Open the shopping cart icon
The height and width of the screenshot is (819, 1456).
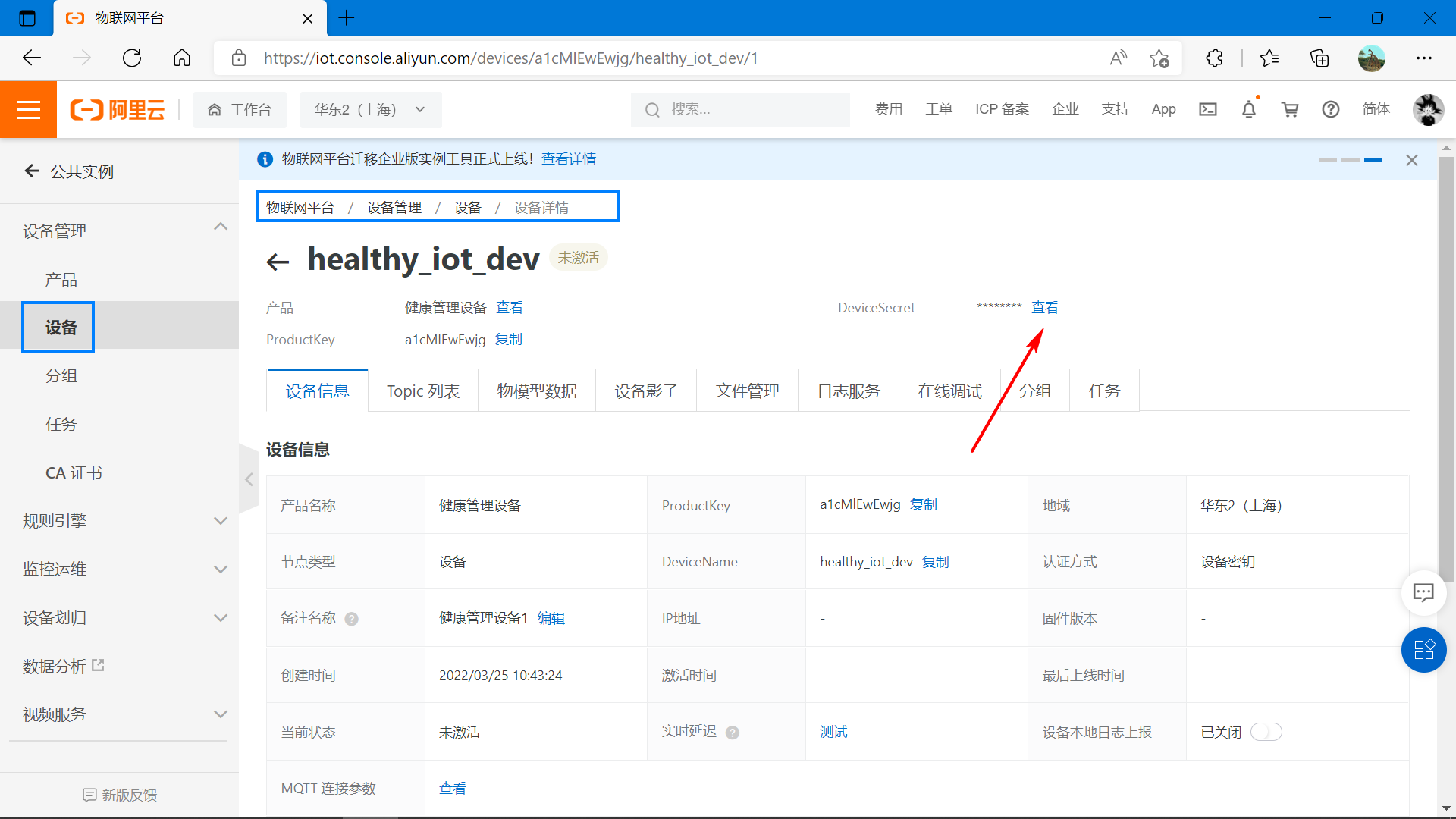point(1290,110)
